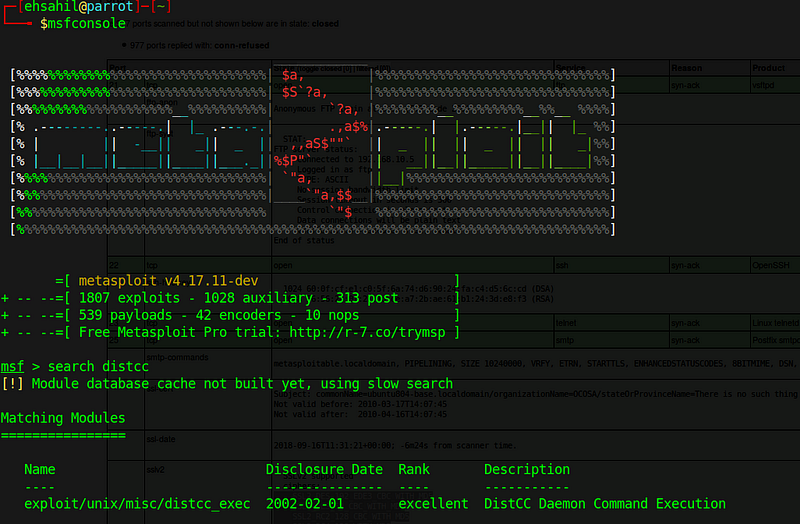
Task: Click the 2002-02-01 disclosure date
Action: click(305, 504)
